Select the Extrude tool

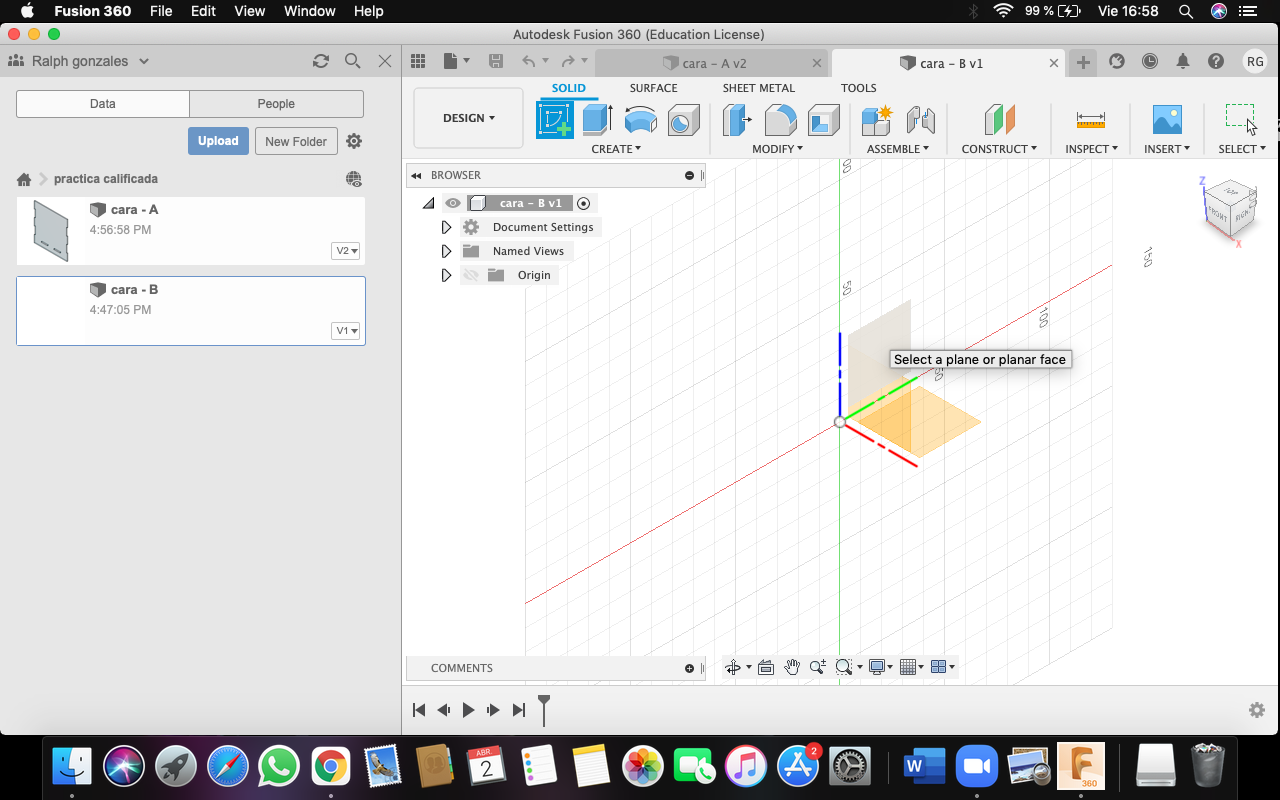(597, 120)
